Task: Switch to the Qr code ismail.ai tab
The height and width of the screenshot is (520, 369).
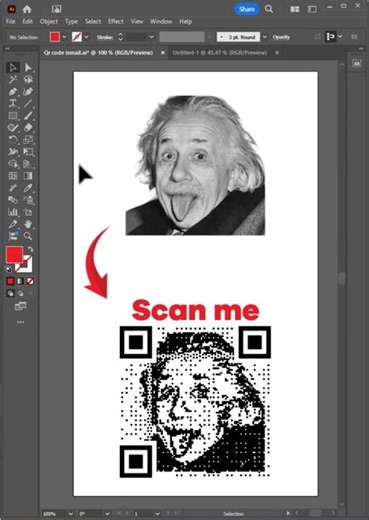Action: [x=98, y=53]
